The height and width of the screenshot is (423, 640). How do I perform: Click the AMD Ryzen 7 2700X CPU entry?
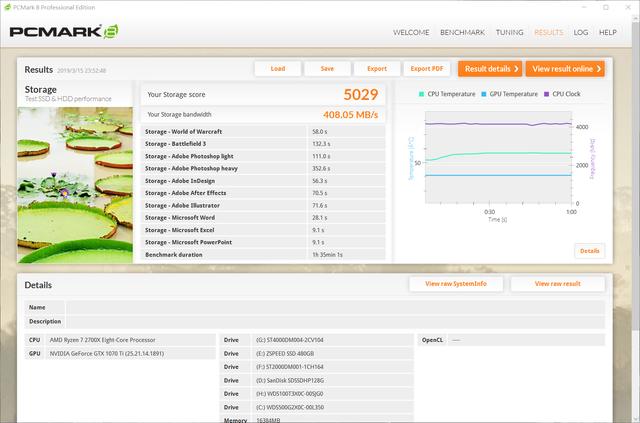click(x=130, y=340)
